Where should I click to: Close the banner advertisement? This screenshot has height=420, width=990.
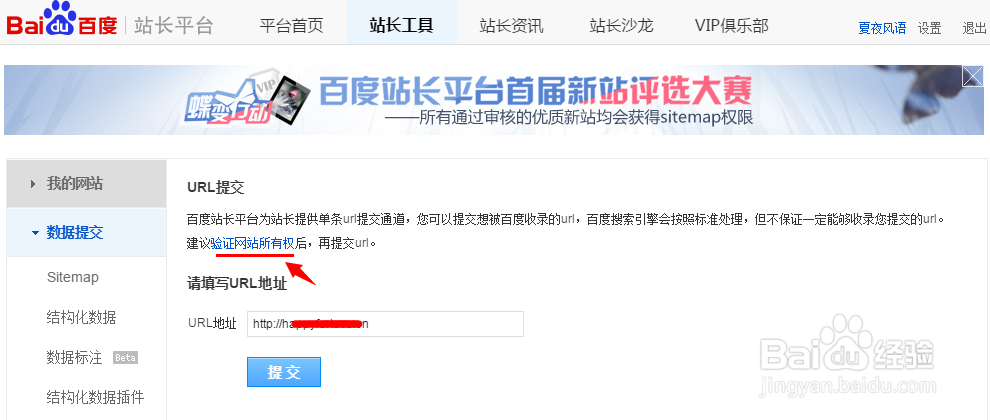pyautogui.click(x=972, y=76)
